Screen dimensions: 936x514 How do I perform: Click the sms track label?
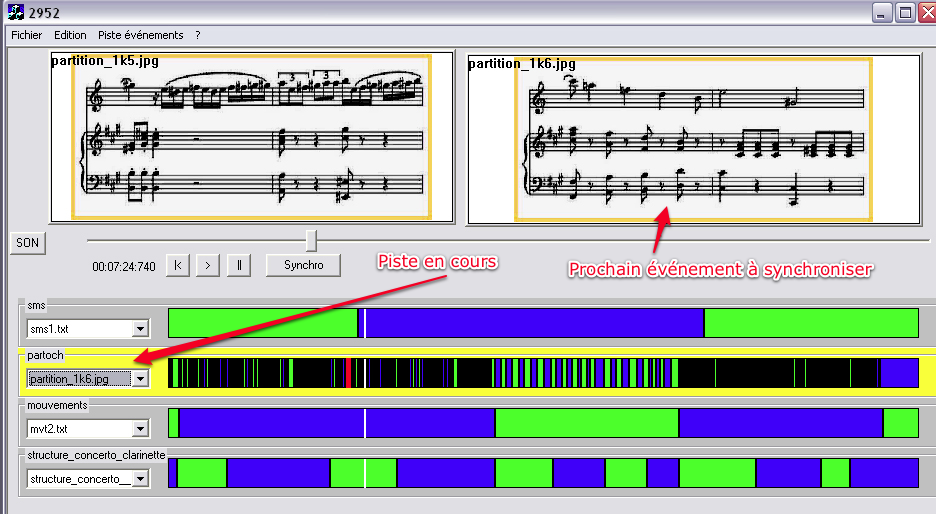tap(36, 306)
